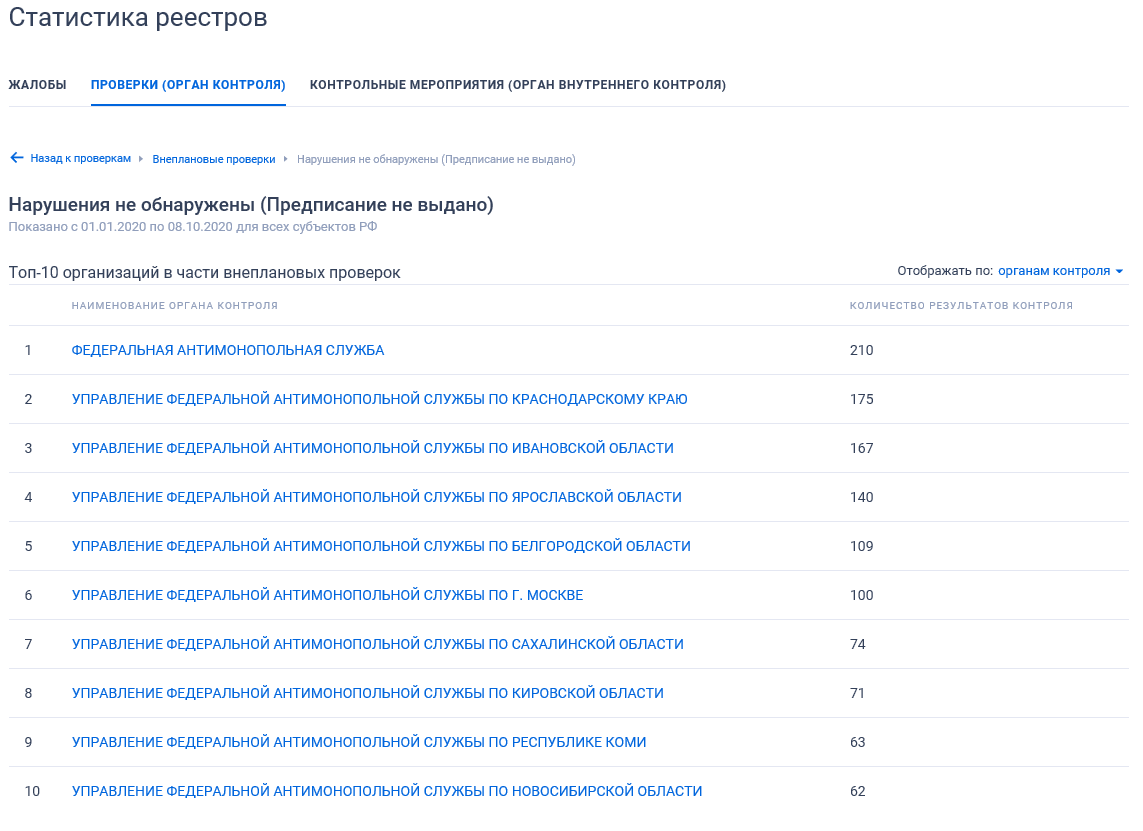Select count value 175
Viewport: 1143px width, 831px height.
pyautogui.click(x=861, y=399)
